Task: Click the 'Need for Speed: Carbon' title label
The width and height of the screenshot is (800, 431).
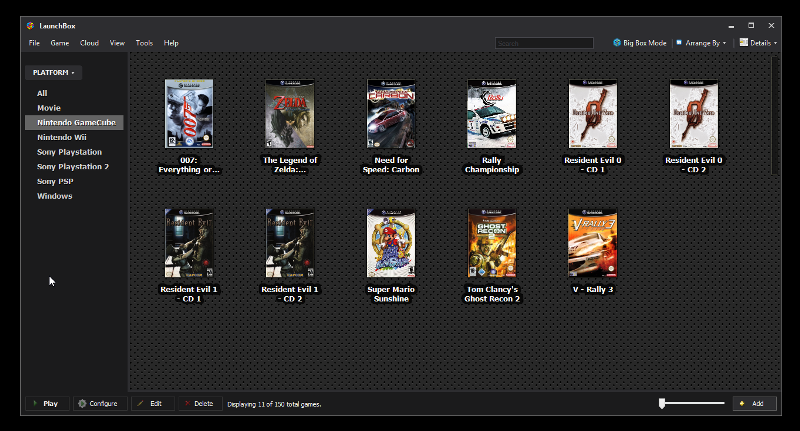Action: pos(391,165)
